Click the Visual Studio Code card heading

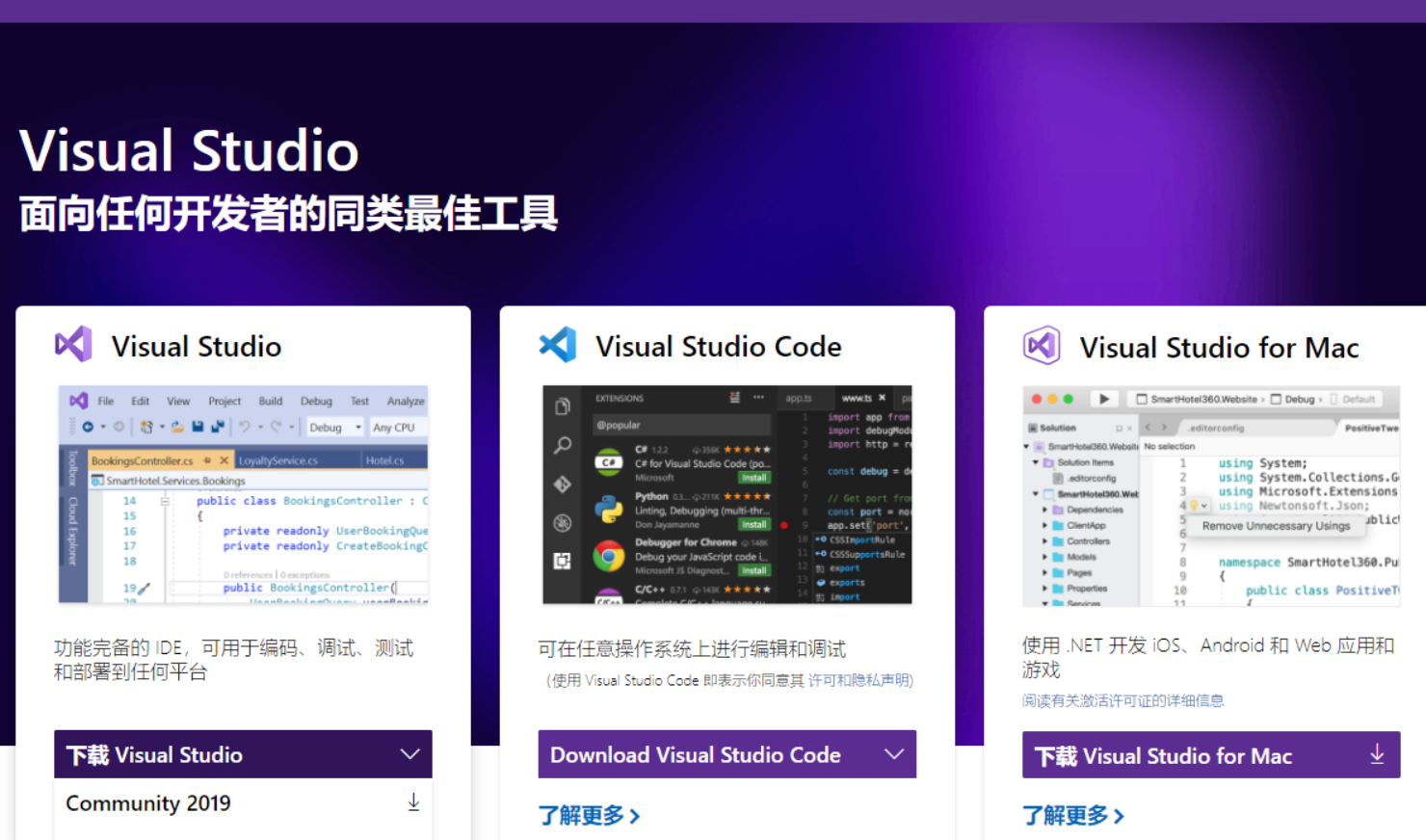point(719,346)
